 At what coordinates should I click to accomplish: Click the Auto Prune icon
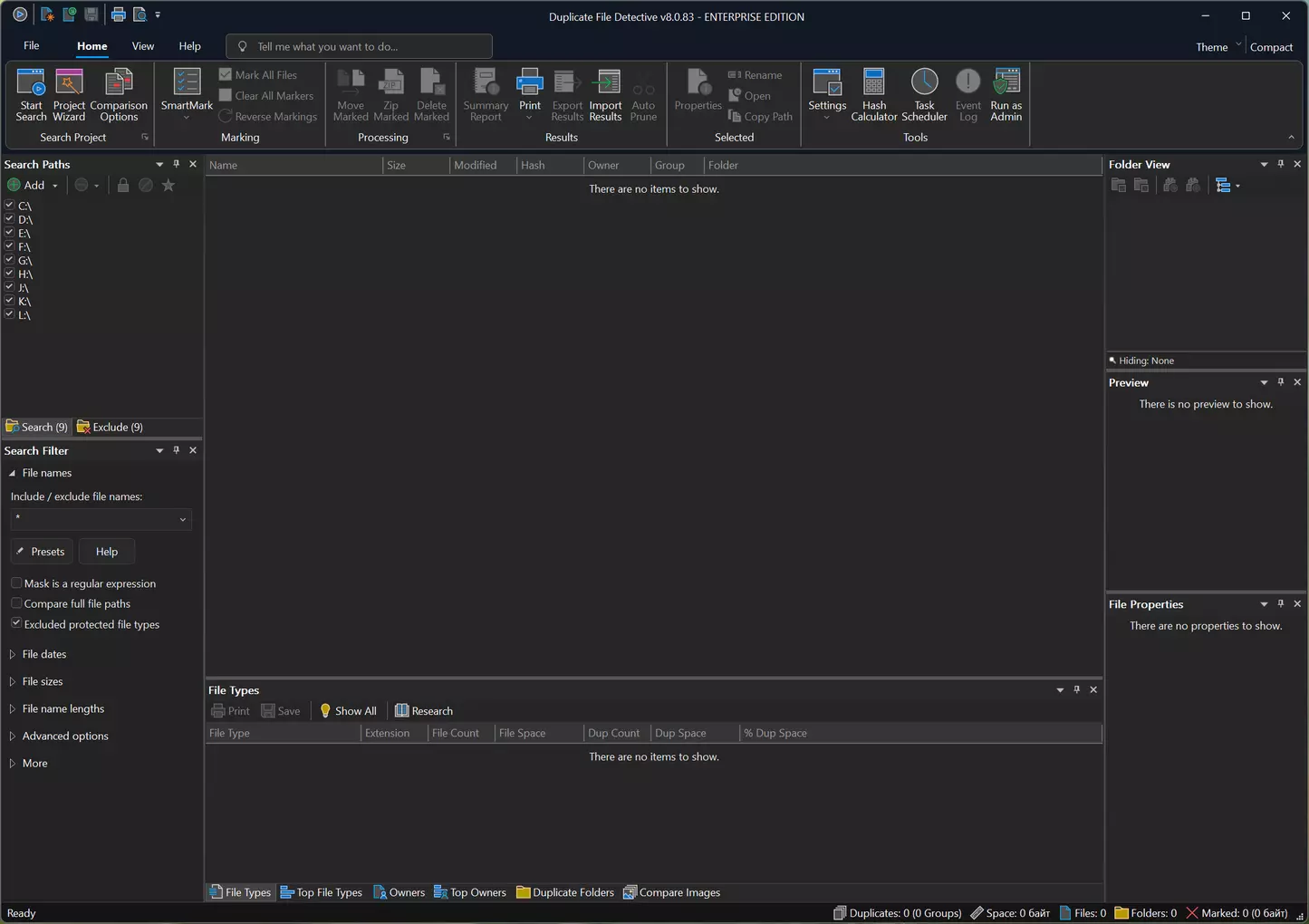(x=643, y=95)
